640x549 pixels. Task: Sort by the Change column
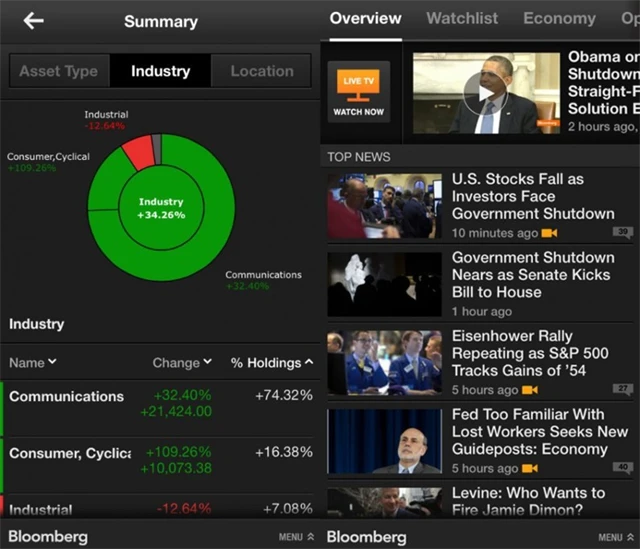click(182, 363)
